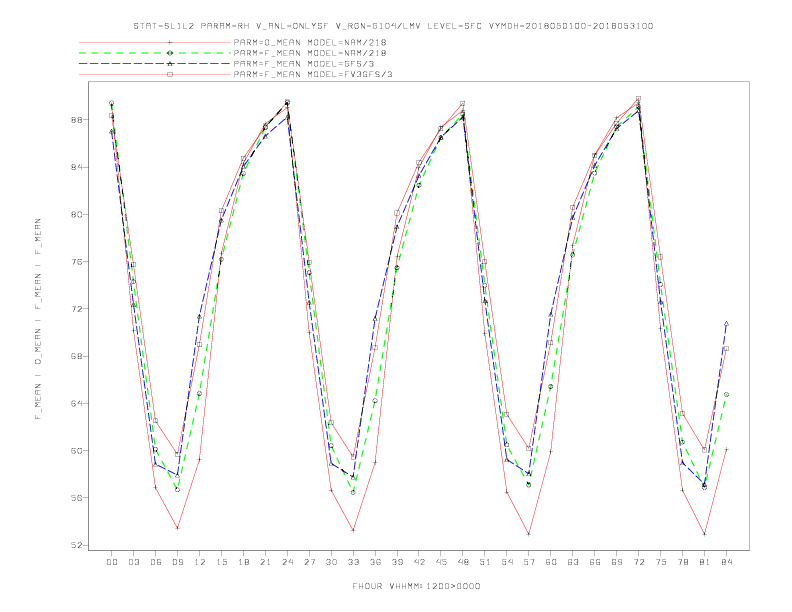Select legend entry PARM=F_MEAN MODEL=FV3GFS/3
Image resolution: width=792 pixels, height=612 pixels.
(313, 74)
